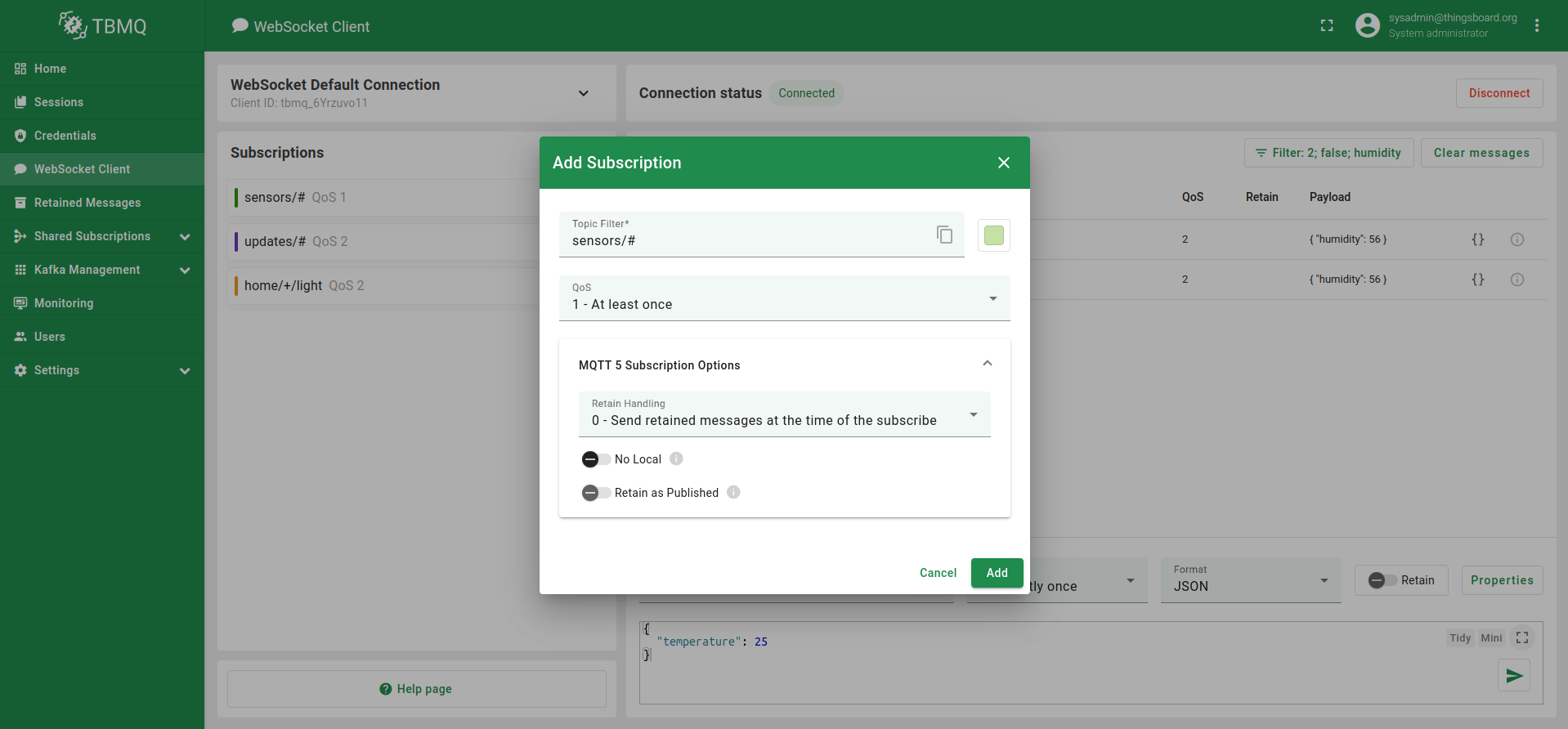Open the Retain Handling dropdown
Image resolution: width=1568 pixels, height=729 pixels.
pos(784,414)
